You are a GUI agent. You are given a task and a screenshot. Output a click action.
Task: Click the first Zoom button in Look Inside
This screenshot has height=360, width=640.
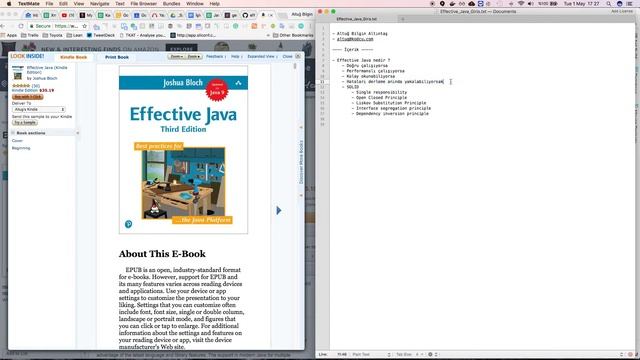pyautogui.click(x=176, y=57)
